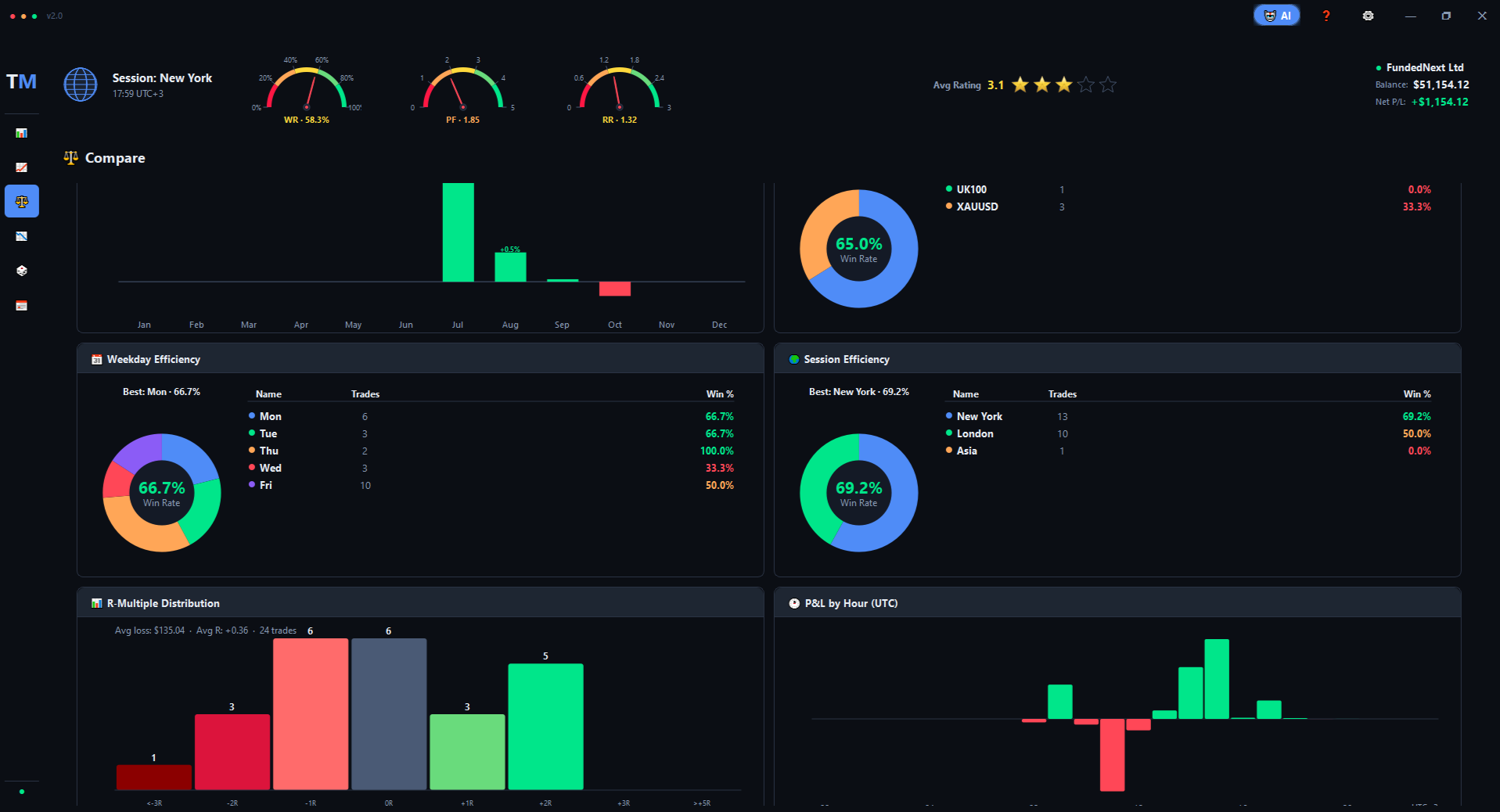Click the P&L by Hour clock icon
The height and width of the screenshot is (812, 1500).
(794, 604)
